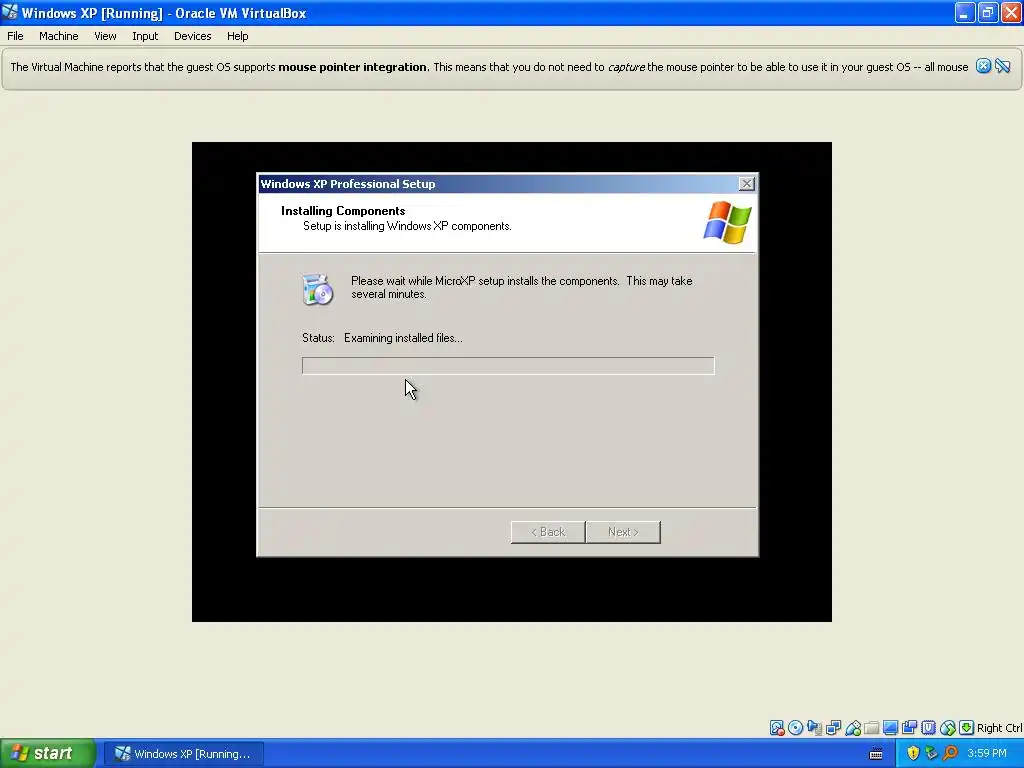Select Windows XP [Running] taskbar button
The width and height of the screenshot is (1024, 768).
coord(184,754)
